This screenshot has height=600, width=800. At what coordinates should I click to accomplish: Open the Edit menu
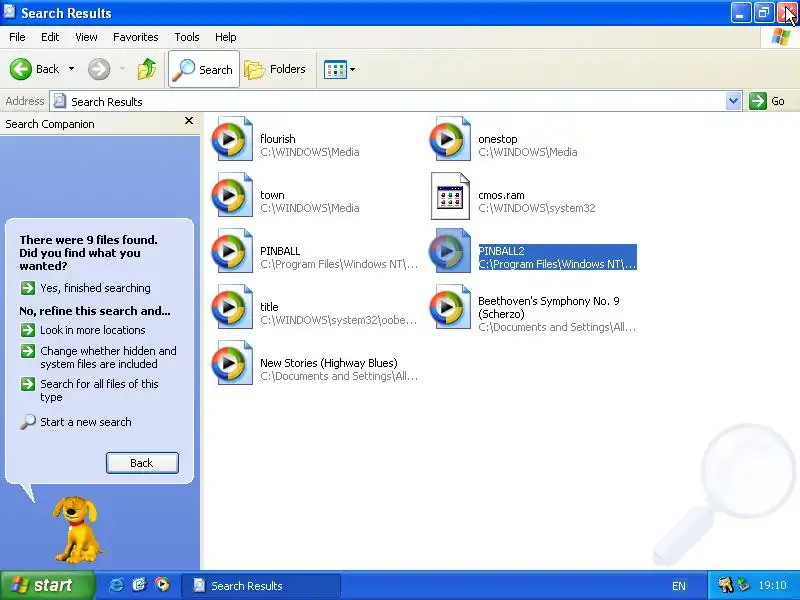tap(50, 37)
